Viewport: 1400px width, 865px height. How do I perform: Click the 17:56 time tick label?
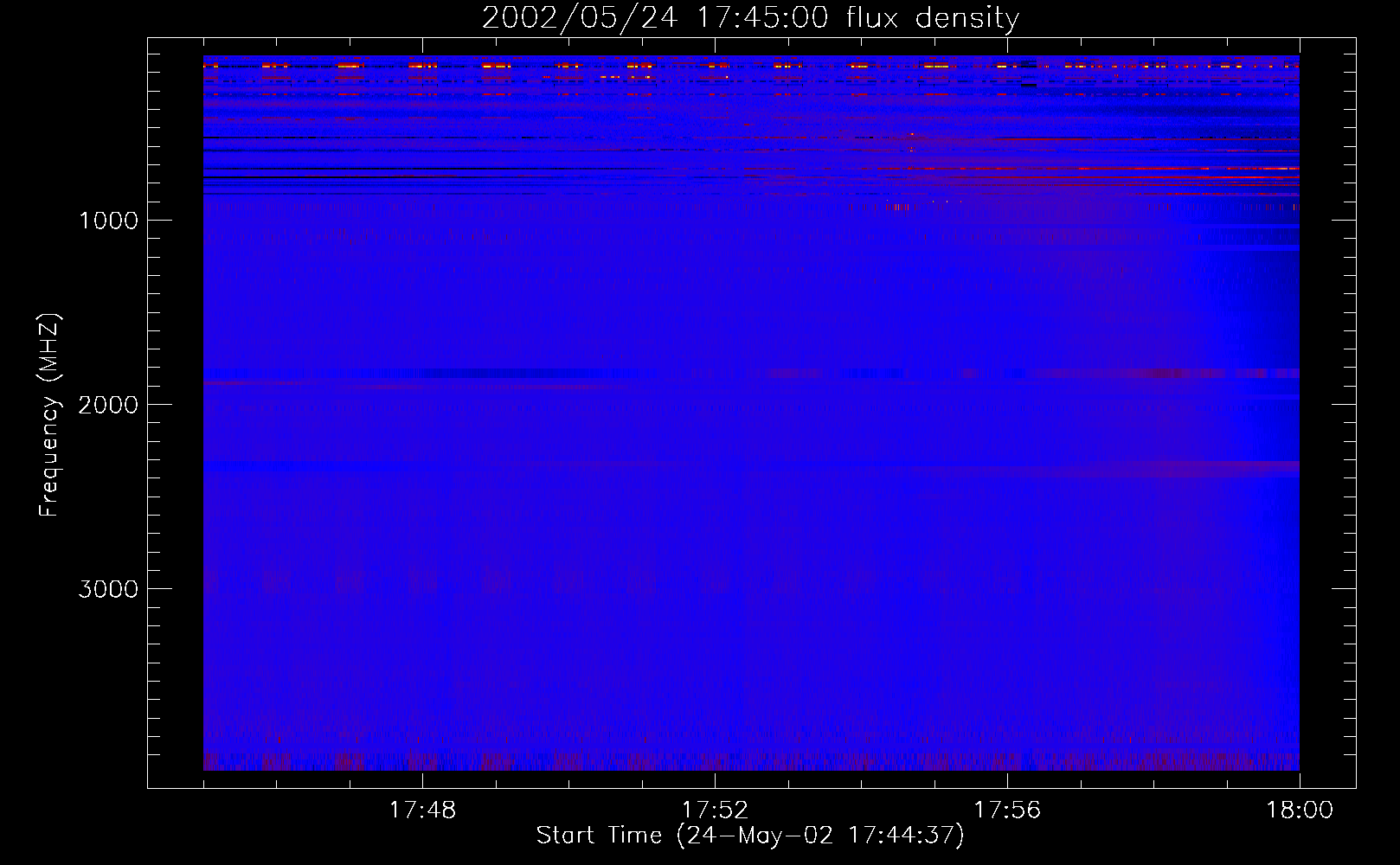tap(1007, 811)
